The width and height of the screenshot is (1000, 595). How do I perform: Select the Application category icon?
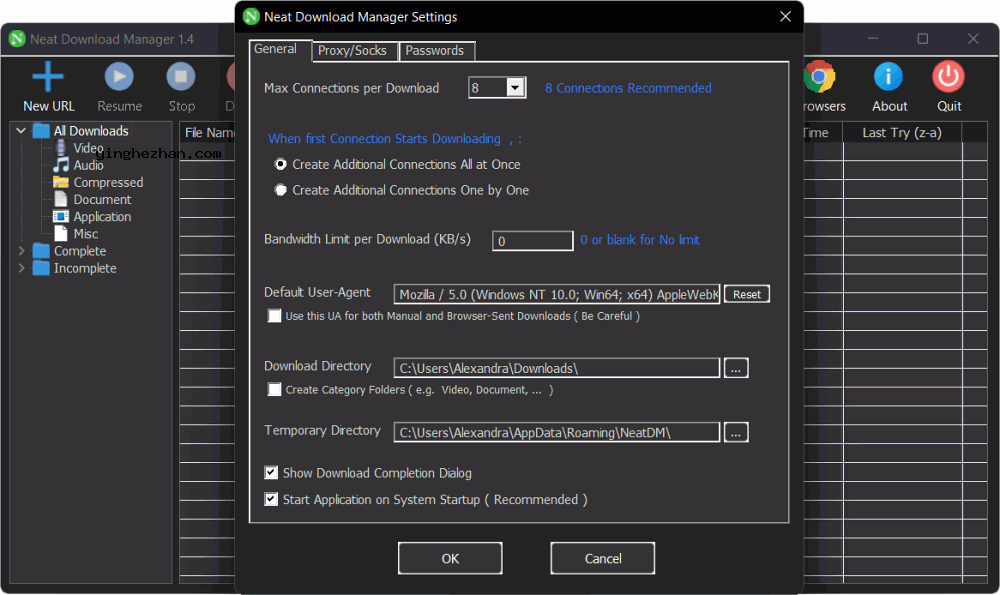pyautogui.click(x=61, y=216)
